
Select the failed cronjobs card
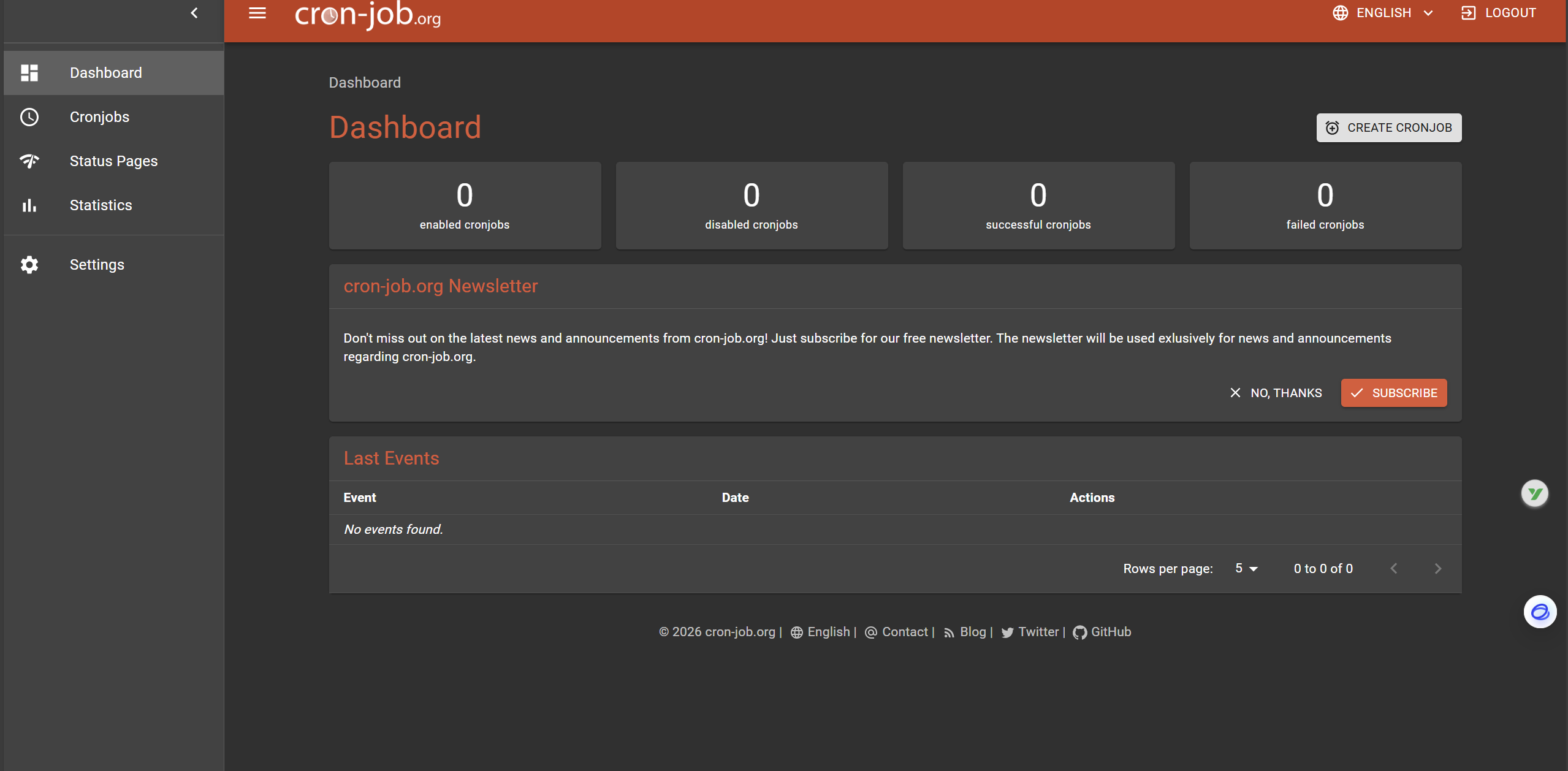[x=1325, y=206]
